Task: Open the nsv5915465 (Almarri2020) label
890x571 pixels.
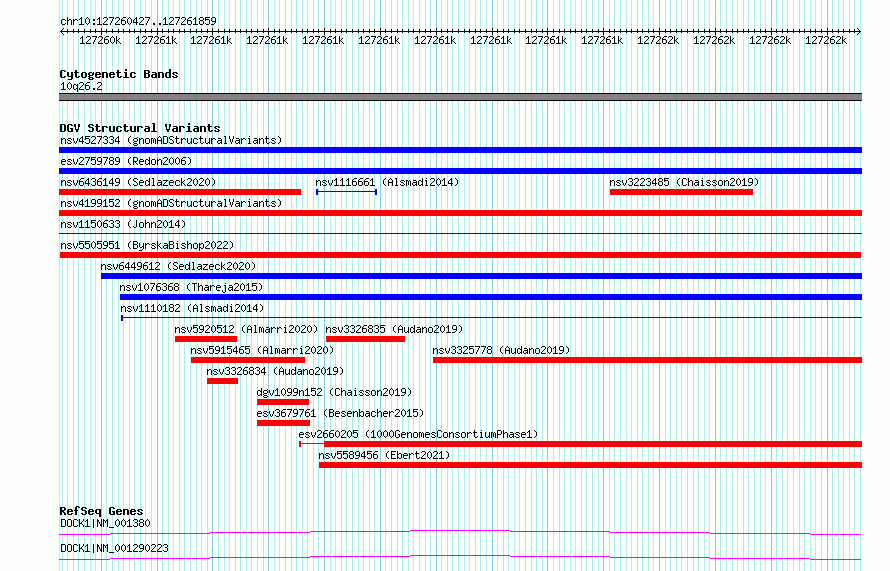Action: pyautogui.click(x=262, y=350)
